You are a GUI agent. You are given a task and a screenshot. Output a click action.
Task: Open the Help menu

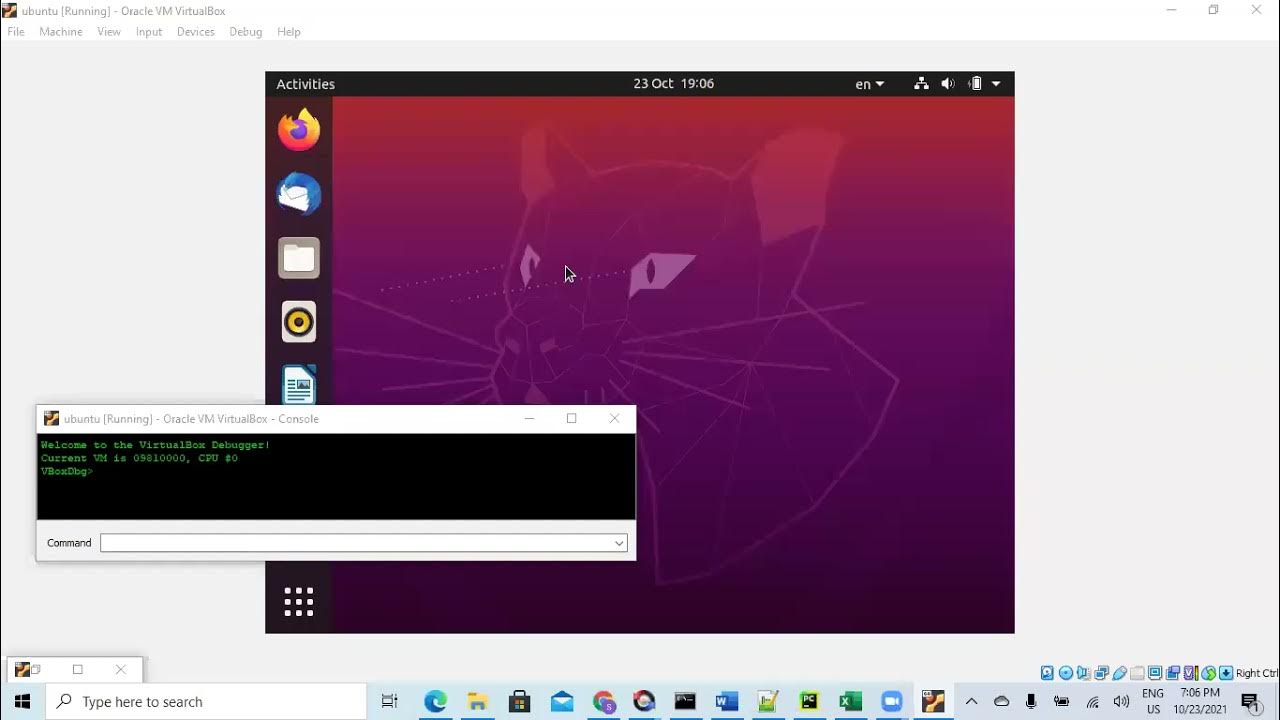click(289, 32)
